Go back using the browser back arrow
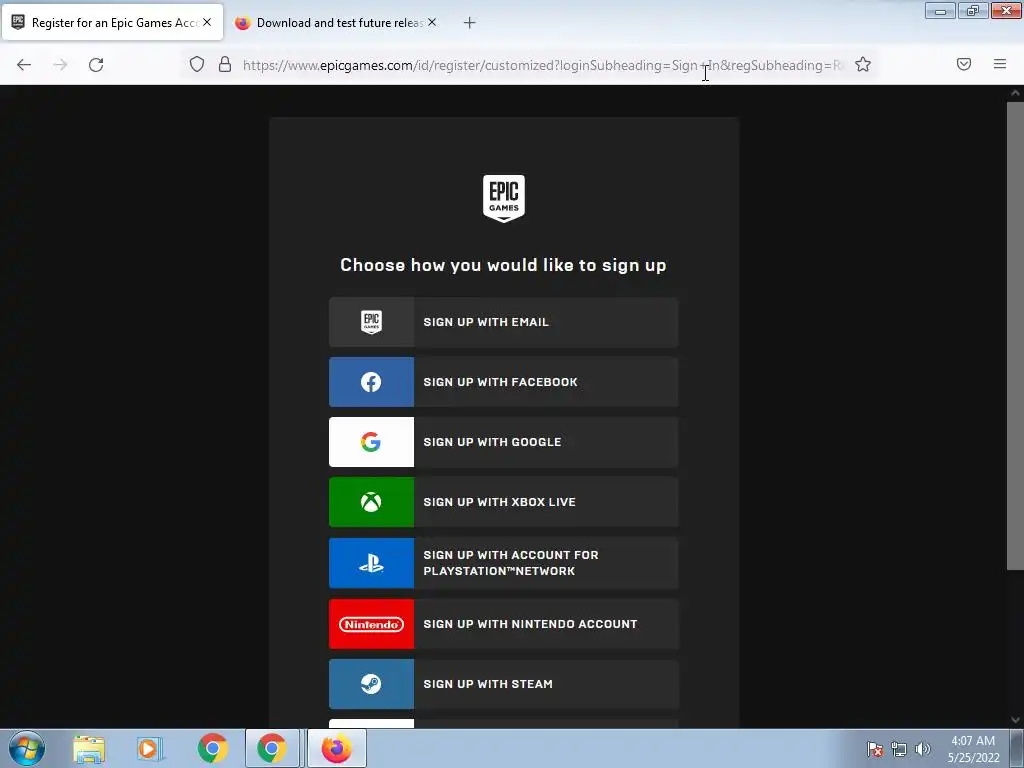This screenshot has height=768, width=1024. tap(24, 65)
